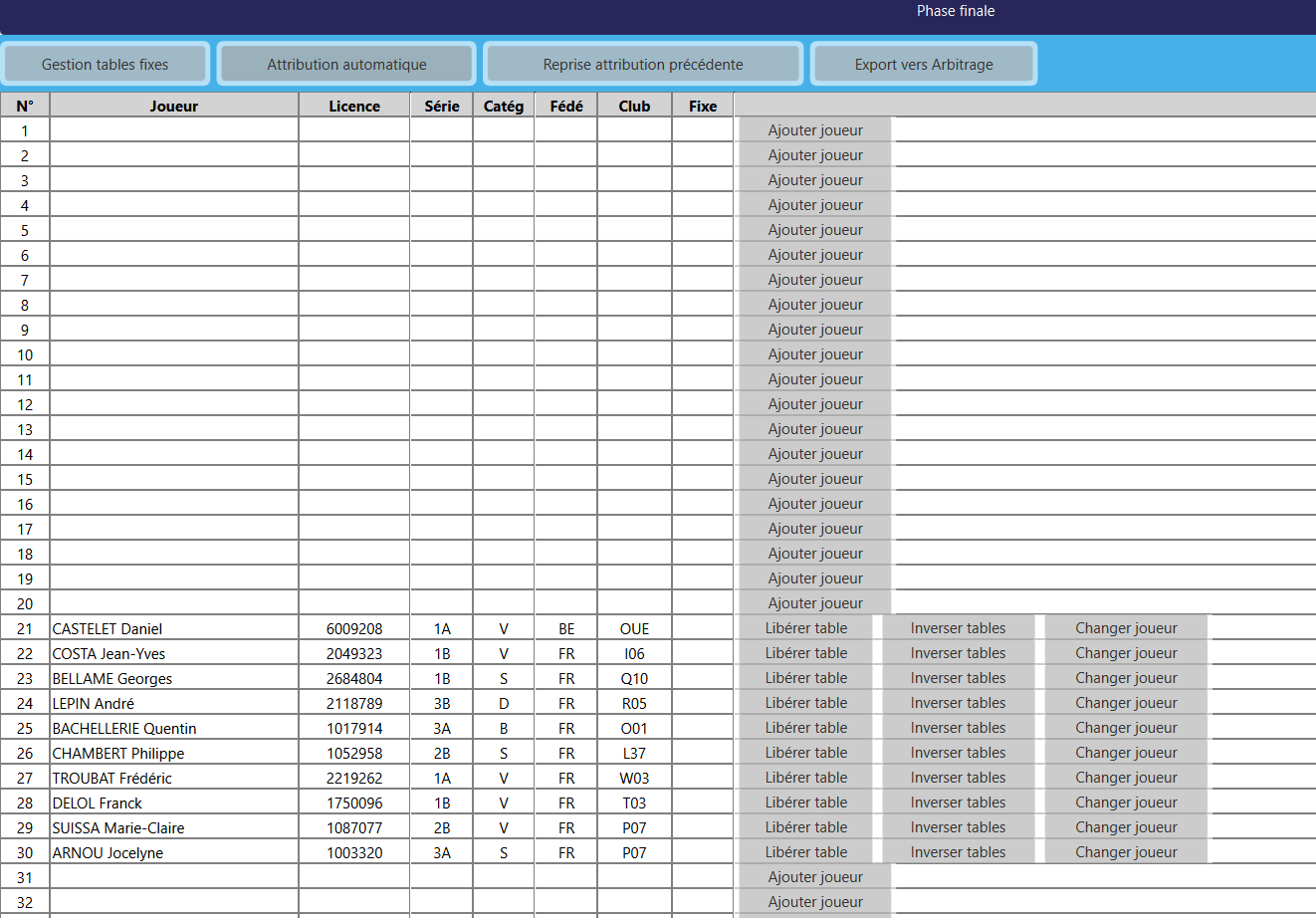Screen dimensions: 1316x918
Task: Run Attribution automatique
Action: click(346, 65)
